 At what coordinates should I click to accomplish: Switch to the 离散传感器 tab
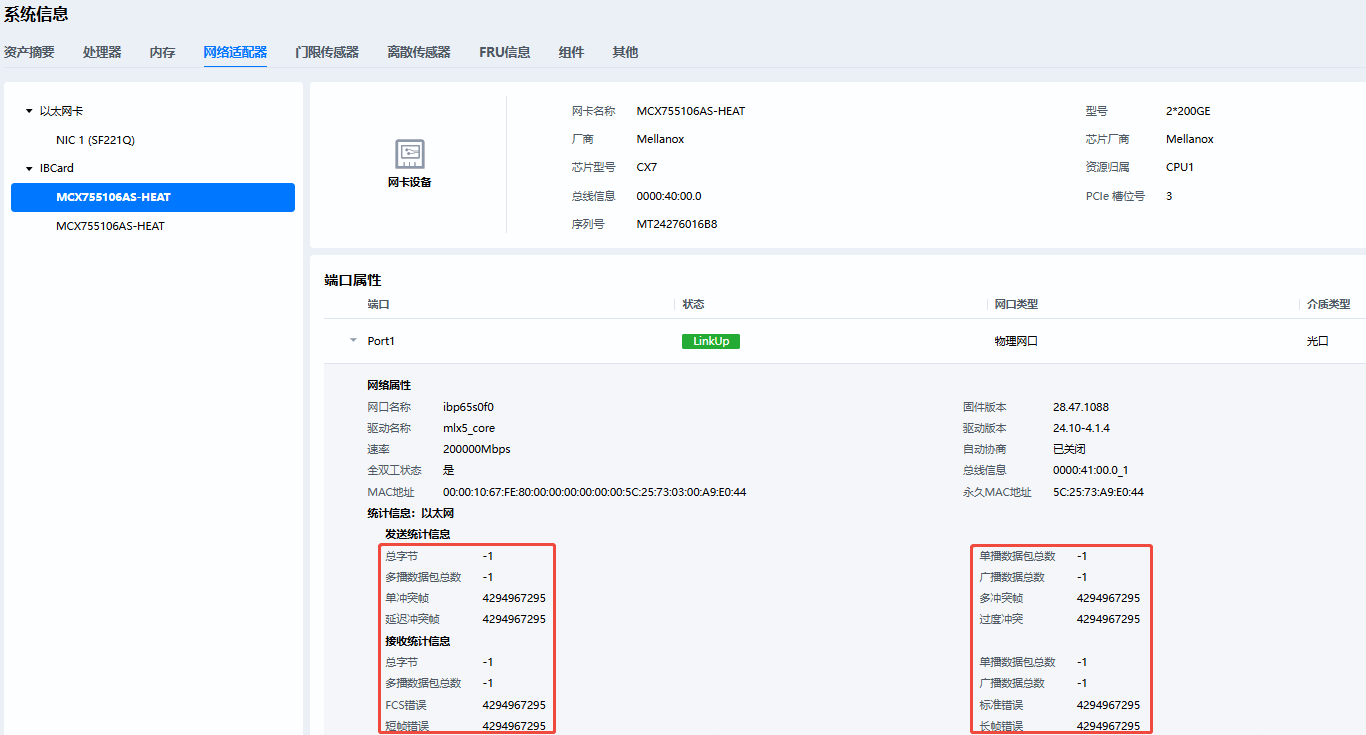point(419,52)
